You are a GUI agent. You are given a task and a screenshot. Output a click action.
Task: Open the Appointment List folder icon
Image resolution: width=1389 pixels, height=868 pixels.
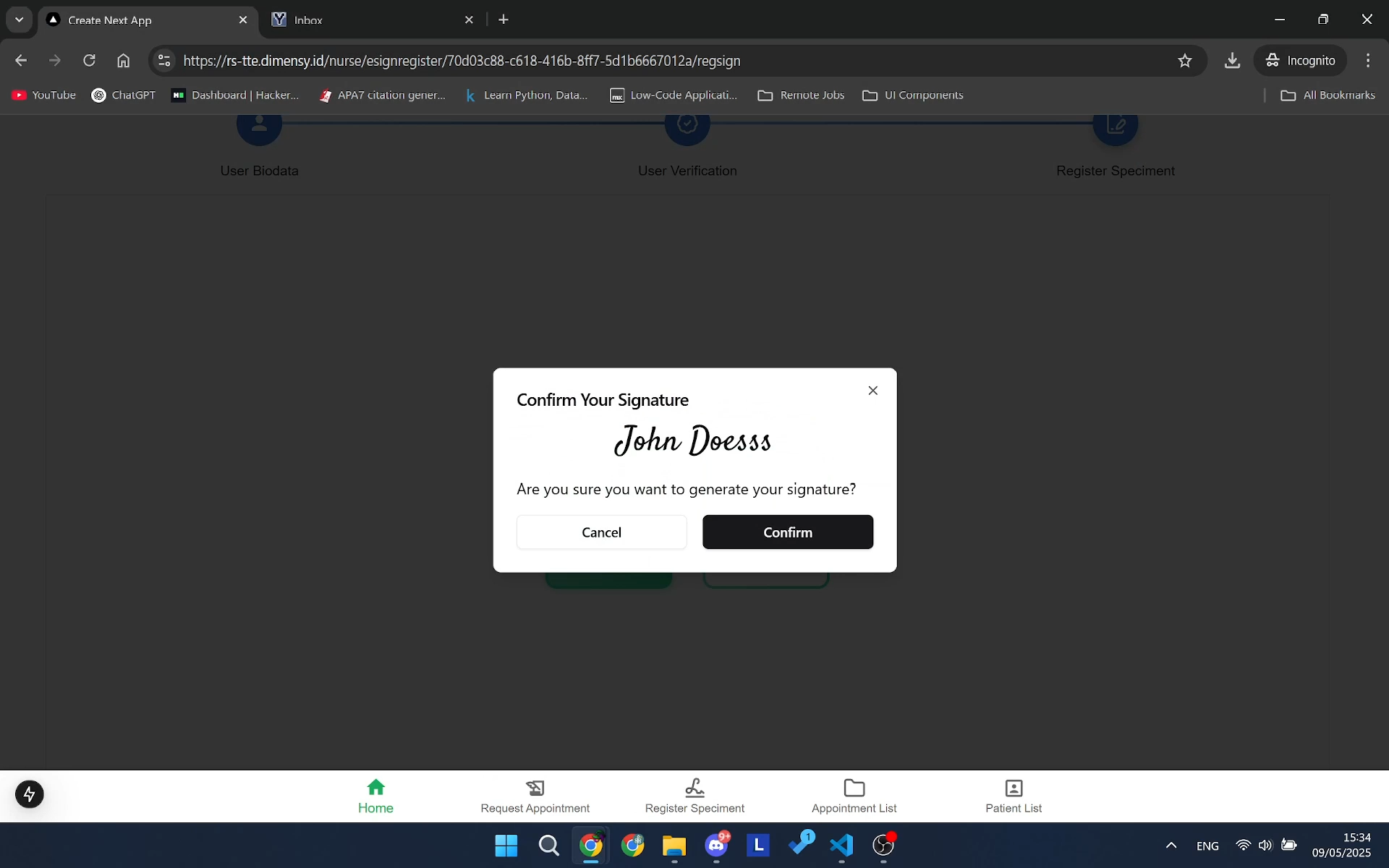pos(854,788)
